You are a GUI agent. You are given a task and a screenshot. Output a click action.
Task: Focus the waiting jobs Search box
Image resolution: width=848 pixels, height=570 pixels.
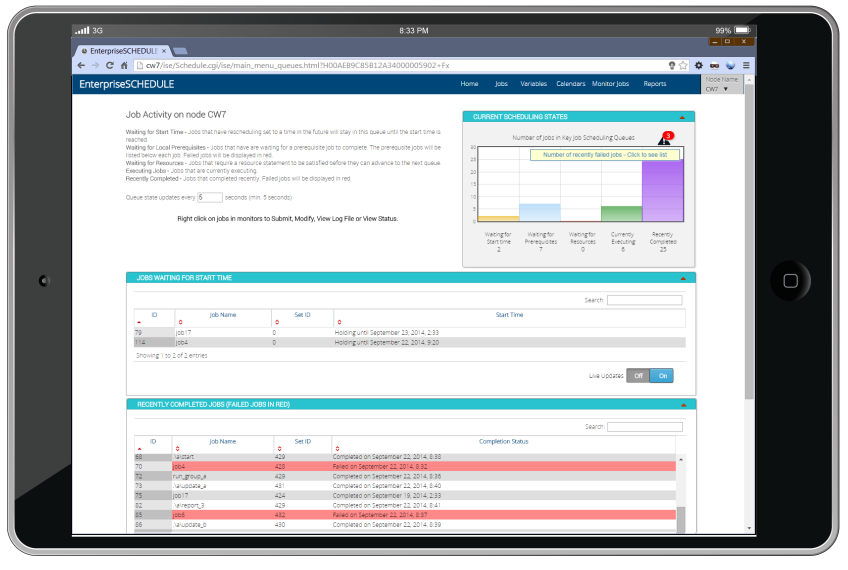coord(644,300)
